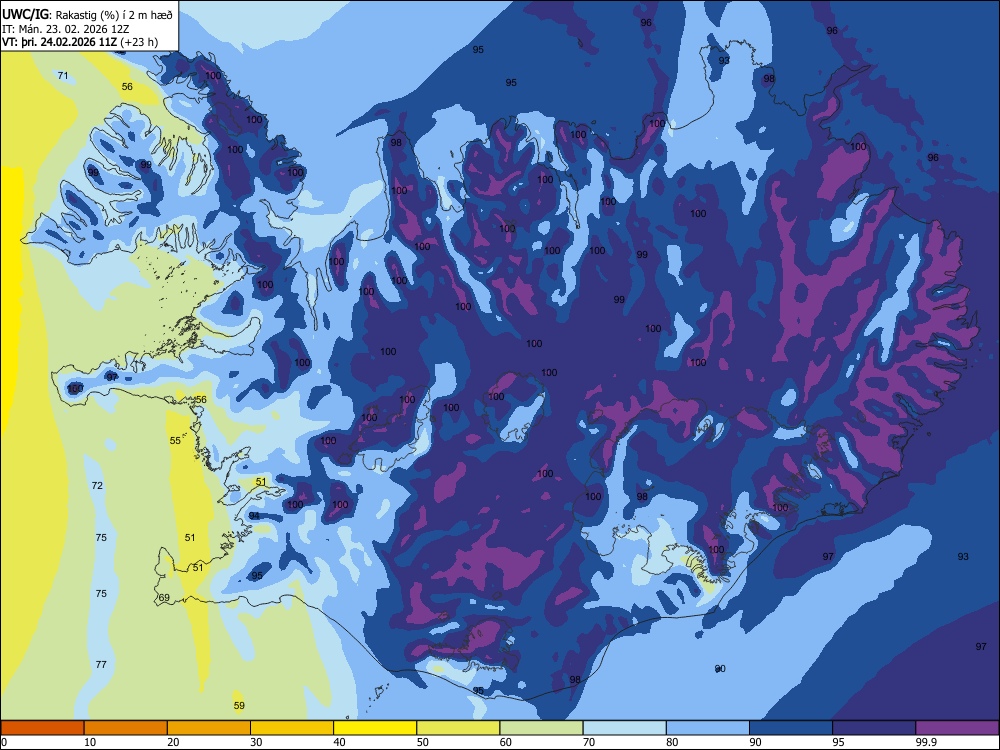The image size is (1000, 750).
Task: Click the legend tick label '10'
Action: click(90, 742)
